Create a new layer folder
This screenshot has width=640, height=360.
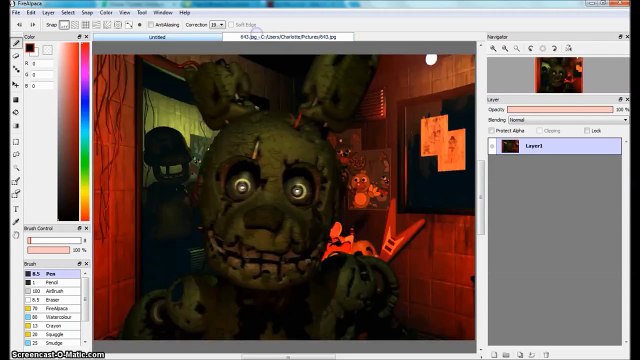click(506, 355)
